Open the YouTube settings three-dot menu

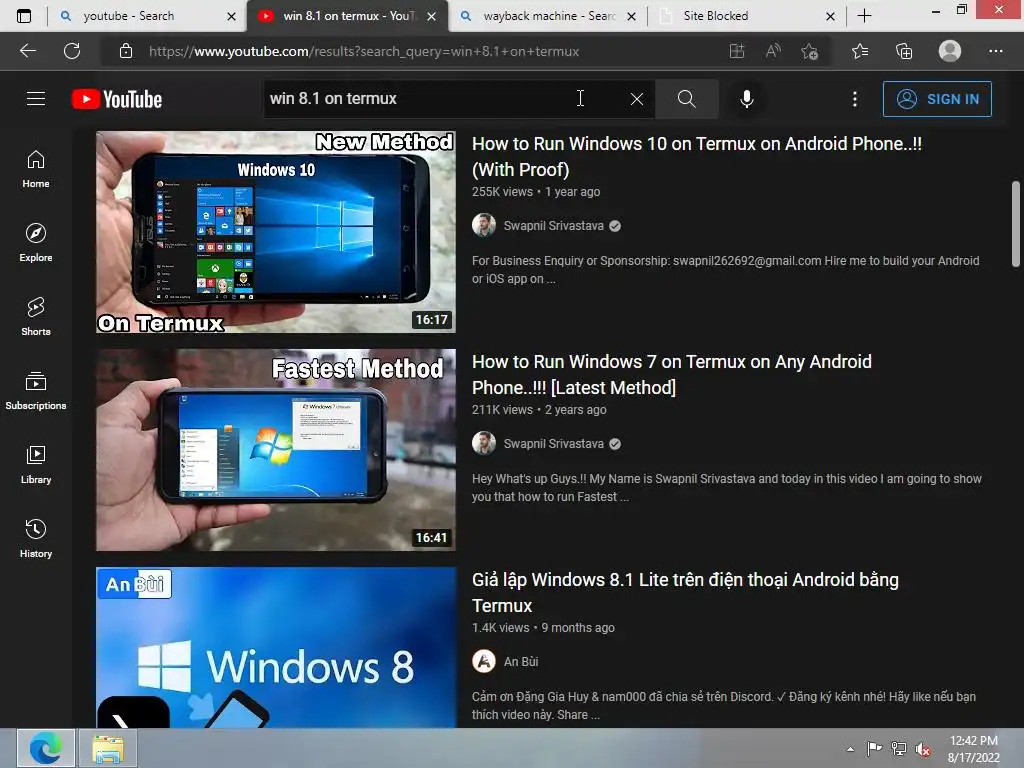(855, 99)
